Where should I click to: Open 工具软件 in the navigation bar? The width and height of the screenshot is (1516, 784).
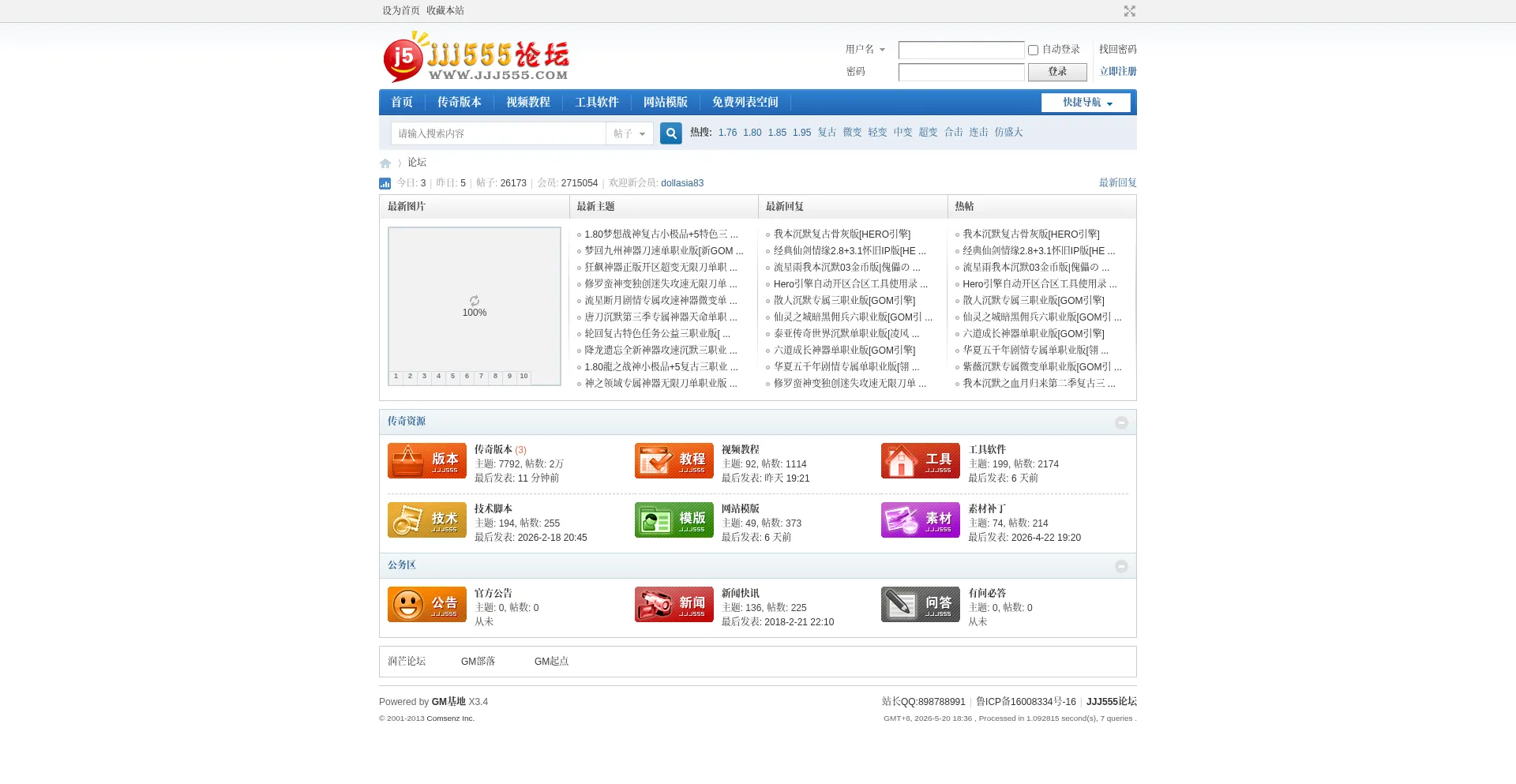(x=597, y=103)
